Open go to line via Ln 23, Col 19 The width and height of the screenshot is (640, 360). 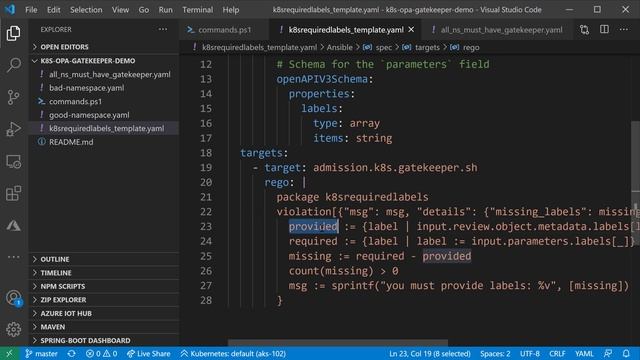(x=430, y=353)
